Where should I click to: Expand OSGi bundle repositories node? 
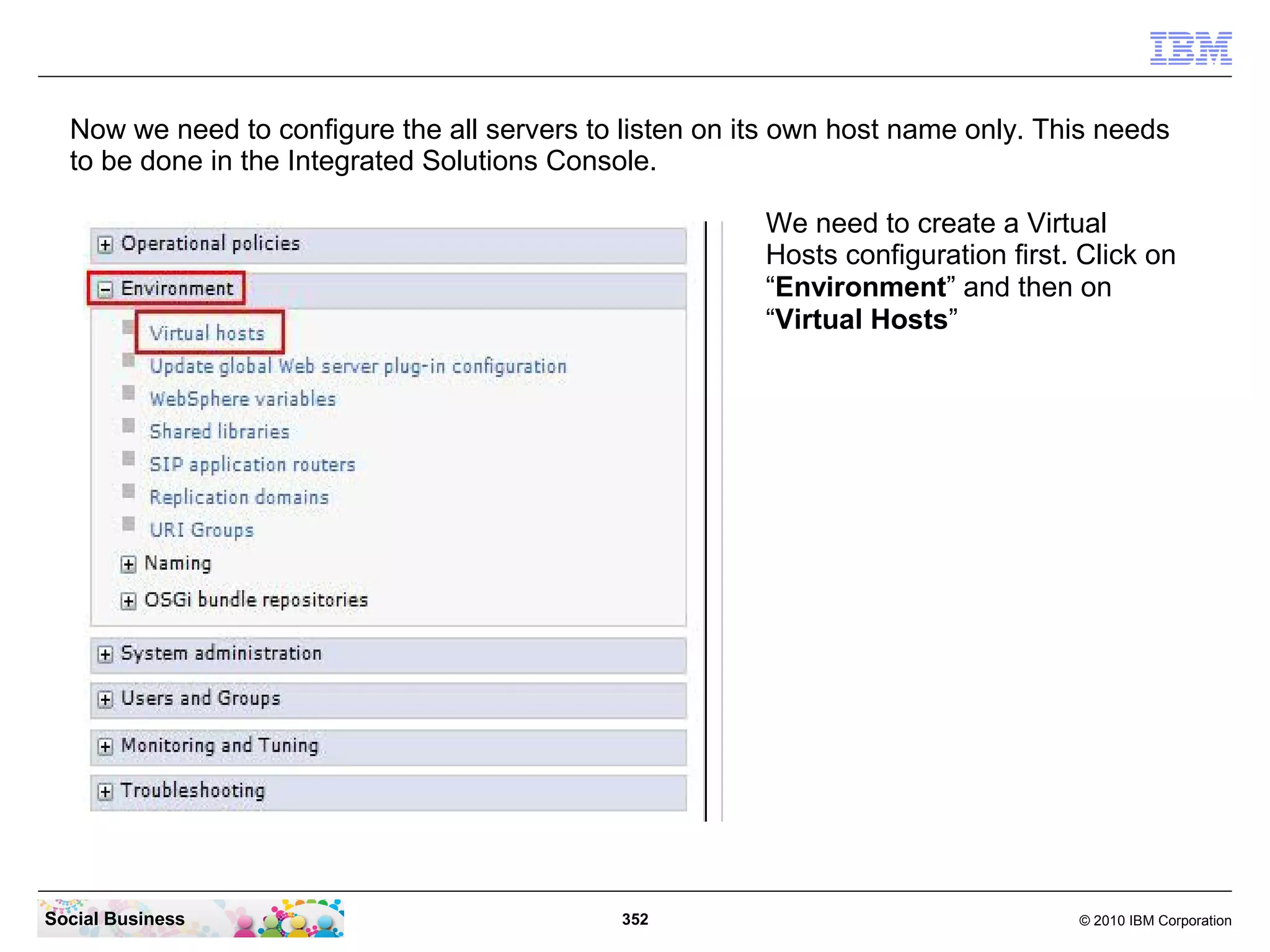(x=128, y=601)
